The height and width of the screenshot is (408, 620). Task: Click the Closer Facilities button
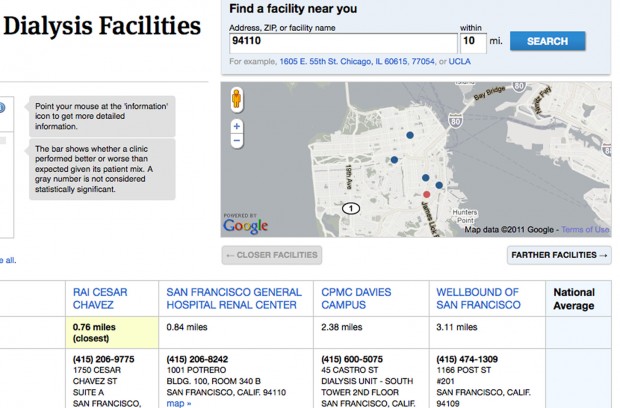[272, 255]
